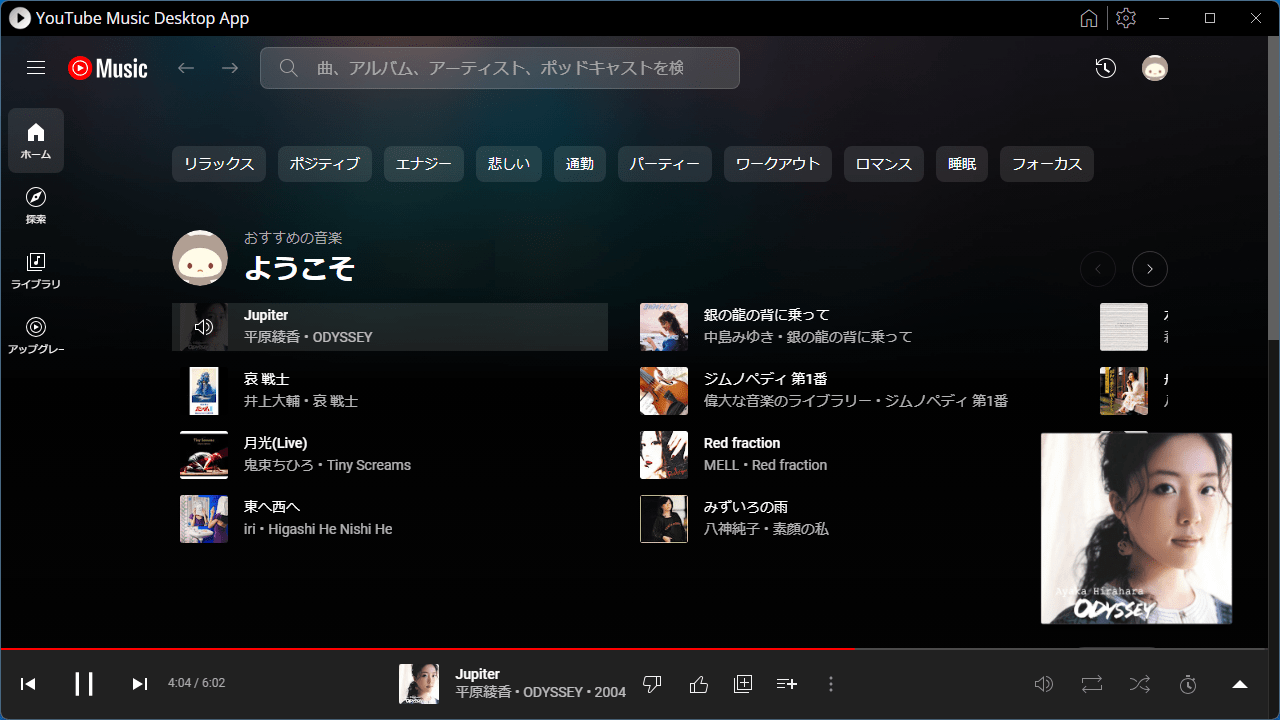Select the エナジー mood chip
The width and height of the screenshot is (1280, 720).
pyautogui.click(x=424, y=164)
